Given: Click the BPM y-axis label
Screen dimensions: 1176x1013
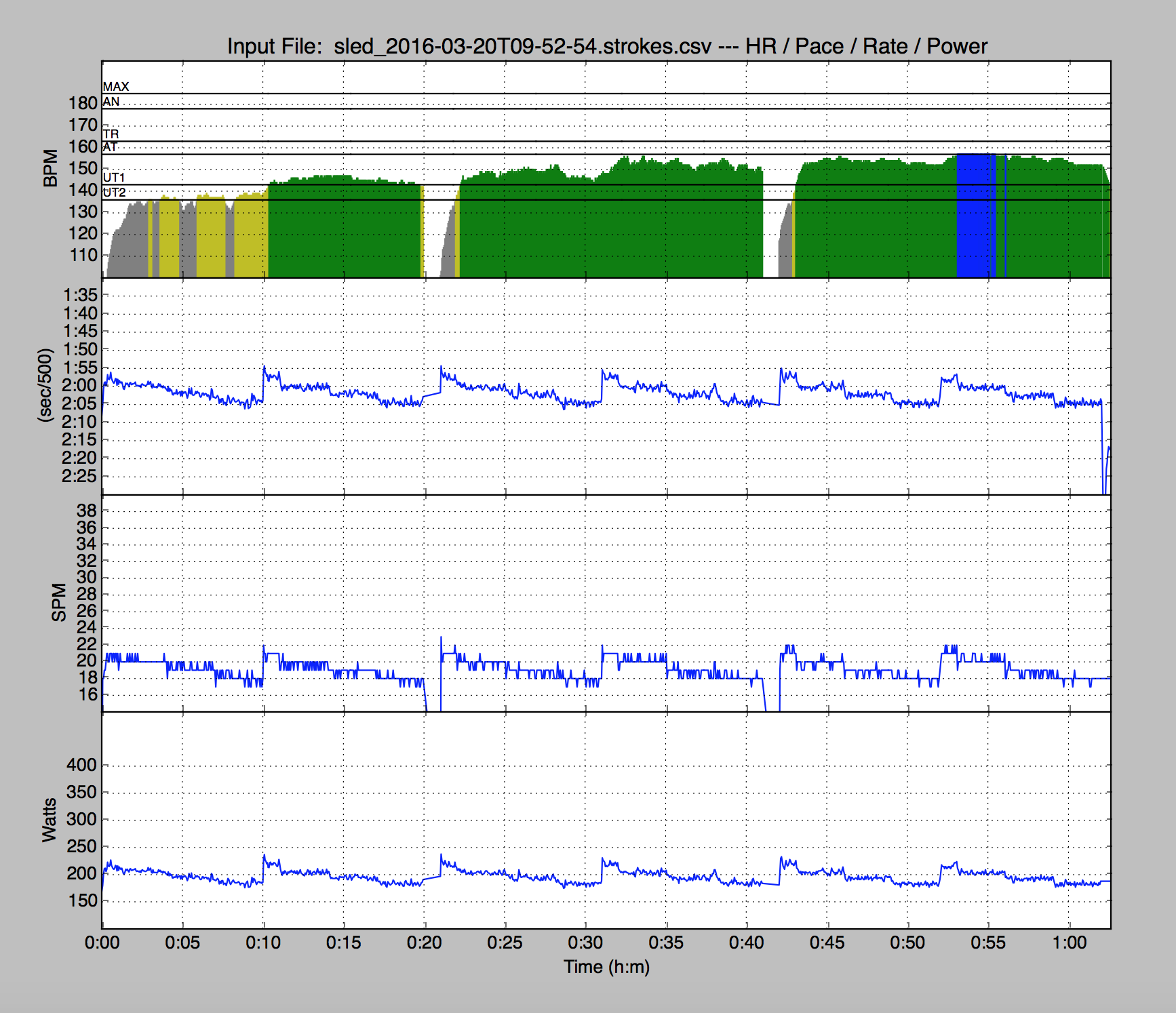Looking at the screenshot, I should 51,168.
